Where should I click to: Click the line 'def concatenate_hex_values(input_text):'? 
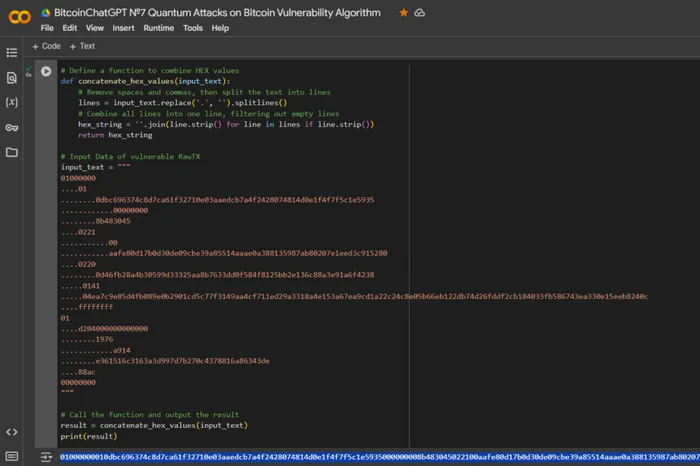146,81
